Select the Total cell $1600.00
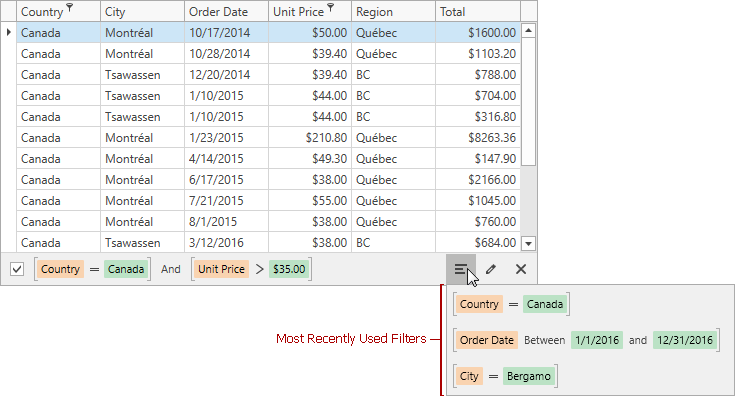Viewport: 735px width, 396px height. 478,32
